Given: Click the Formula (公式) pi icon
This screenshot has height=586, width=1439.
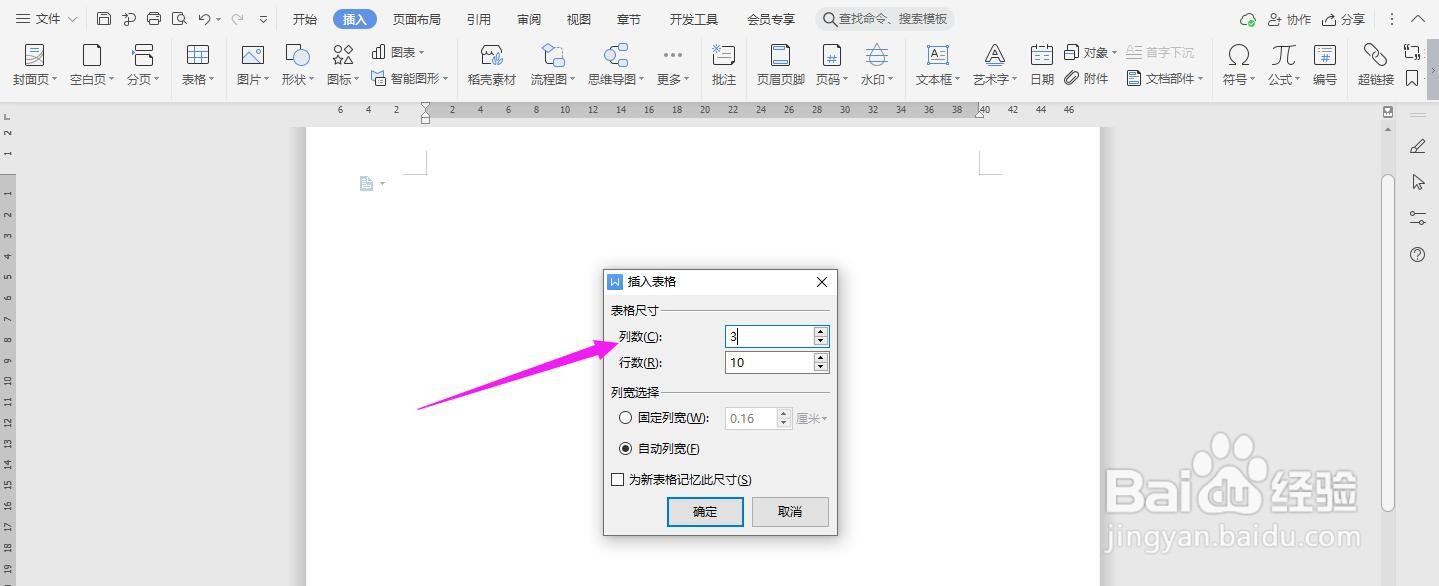Looking at the screenshot, I should click(1283, 54).
